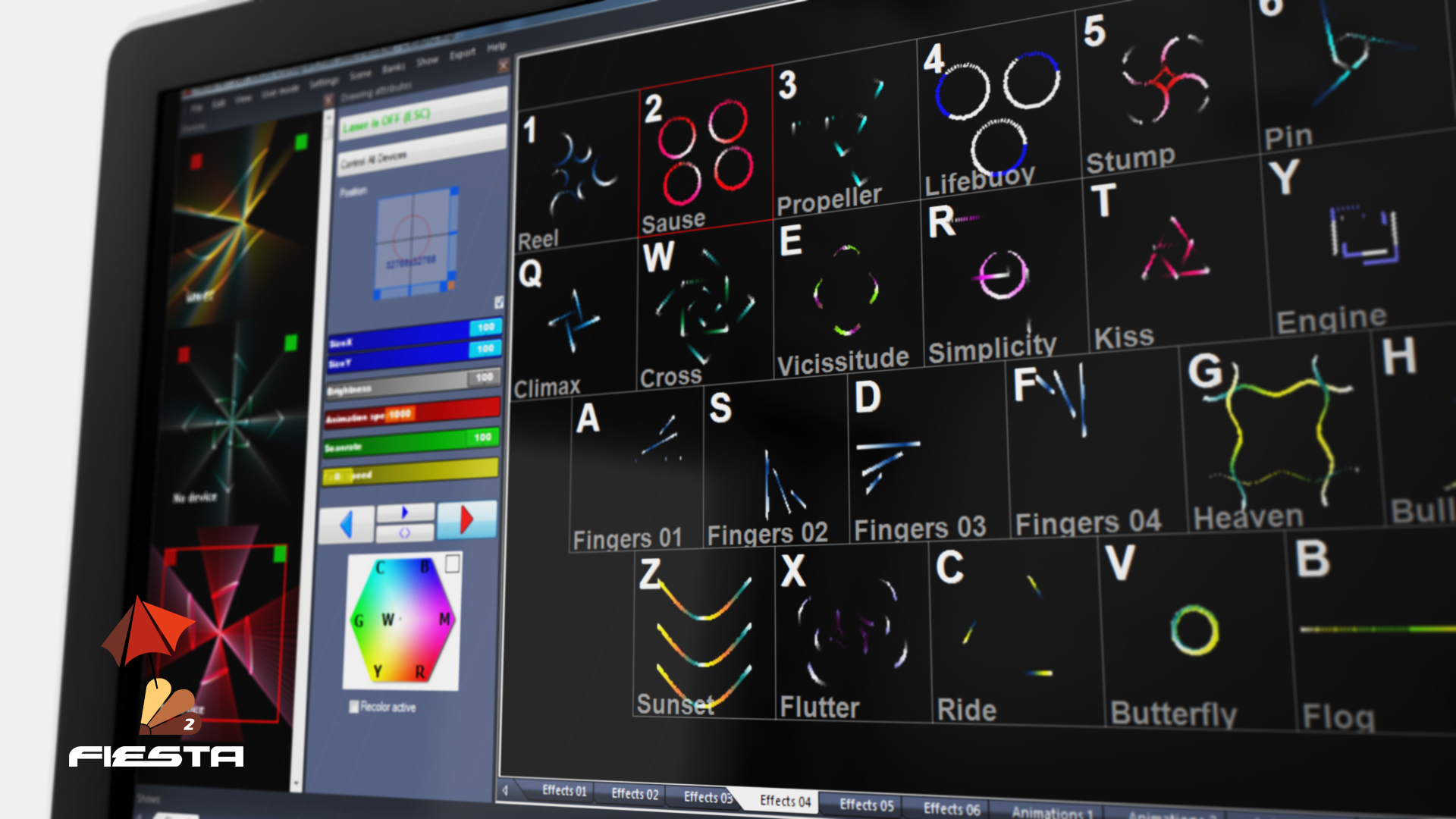Trigger the Lifebuoy effect cell
The height and width of the screenshot is (819, 1456).
tap(995, 118)
